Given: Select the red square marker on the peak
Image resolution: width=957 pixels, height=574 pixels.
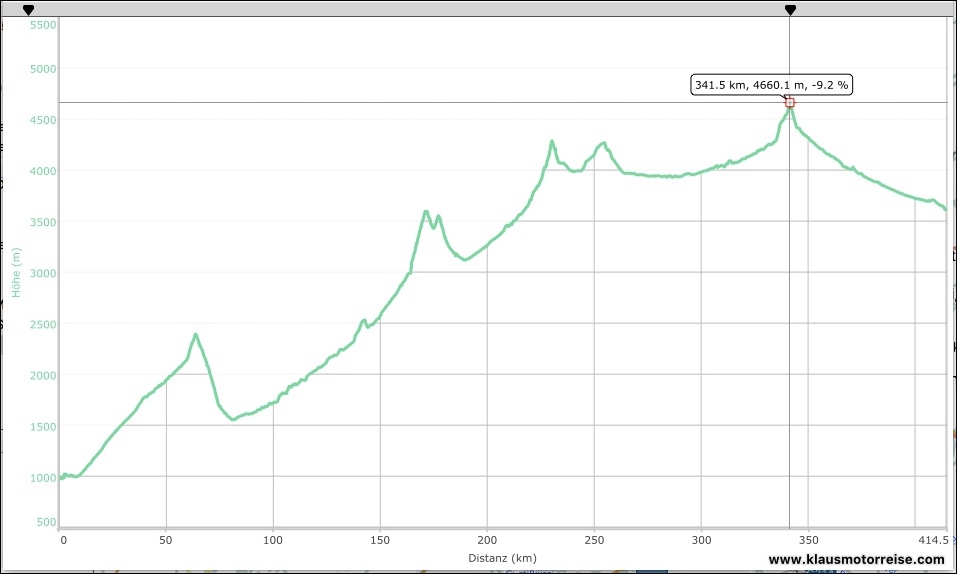Looking at the screenshot, I should click(x=790, y=103).
